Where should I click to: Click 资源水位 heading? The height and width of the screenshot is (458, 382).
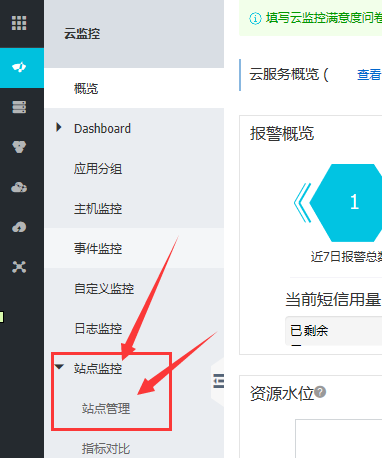pos(282,394)
